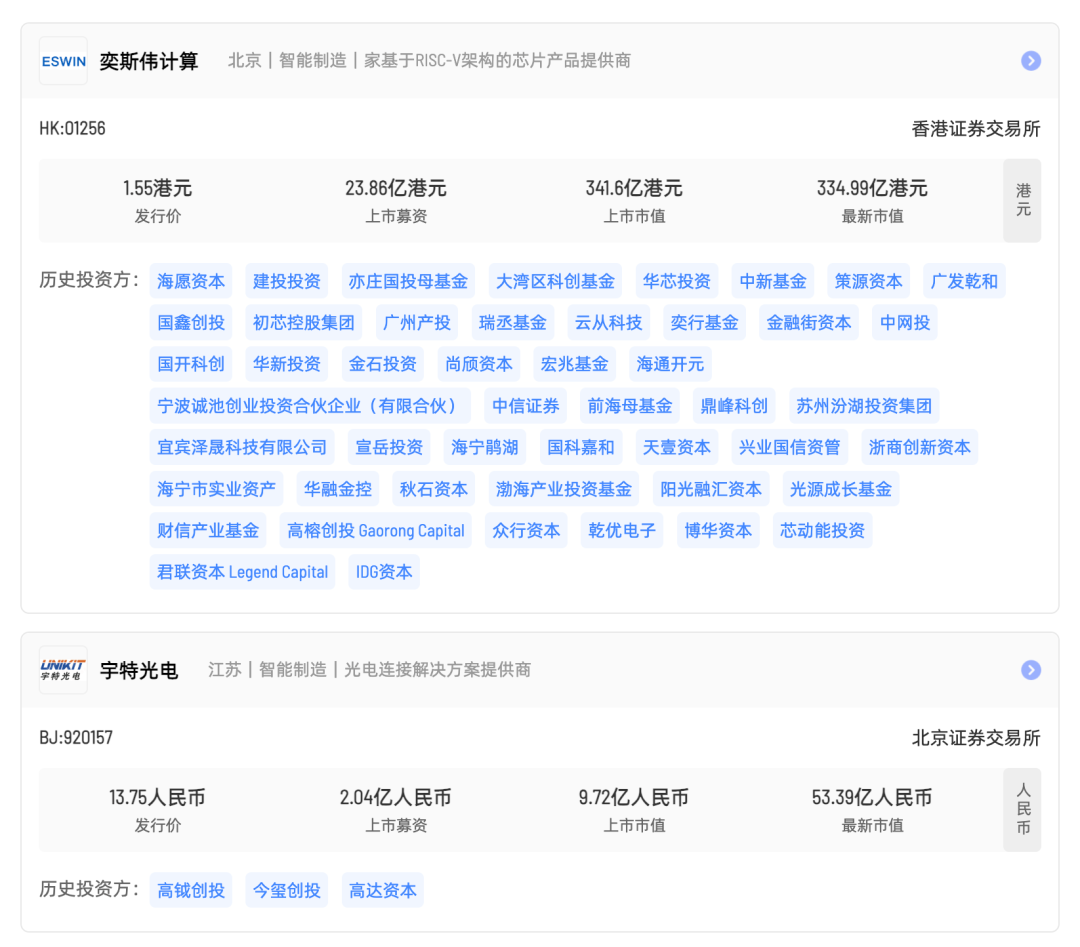
Task: Click investor tag 天壹资本
Action: [x=676, y=447]
